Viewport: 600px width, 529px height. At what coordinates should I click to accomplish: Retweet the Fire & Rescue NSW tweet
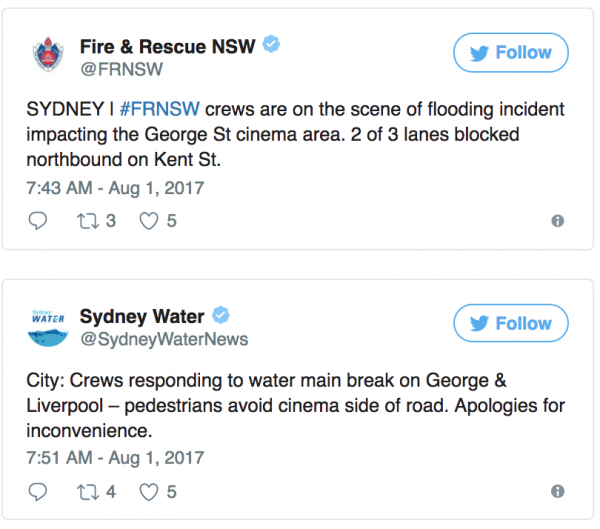click(88, 221)
